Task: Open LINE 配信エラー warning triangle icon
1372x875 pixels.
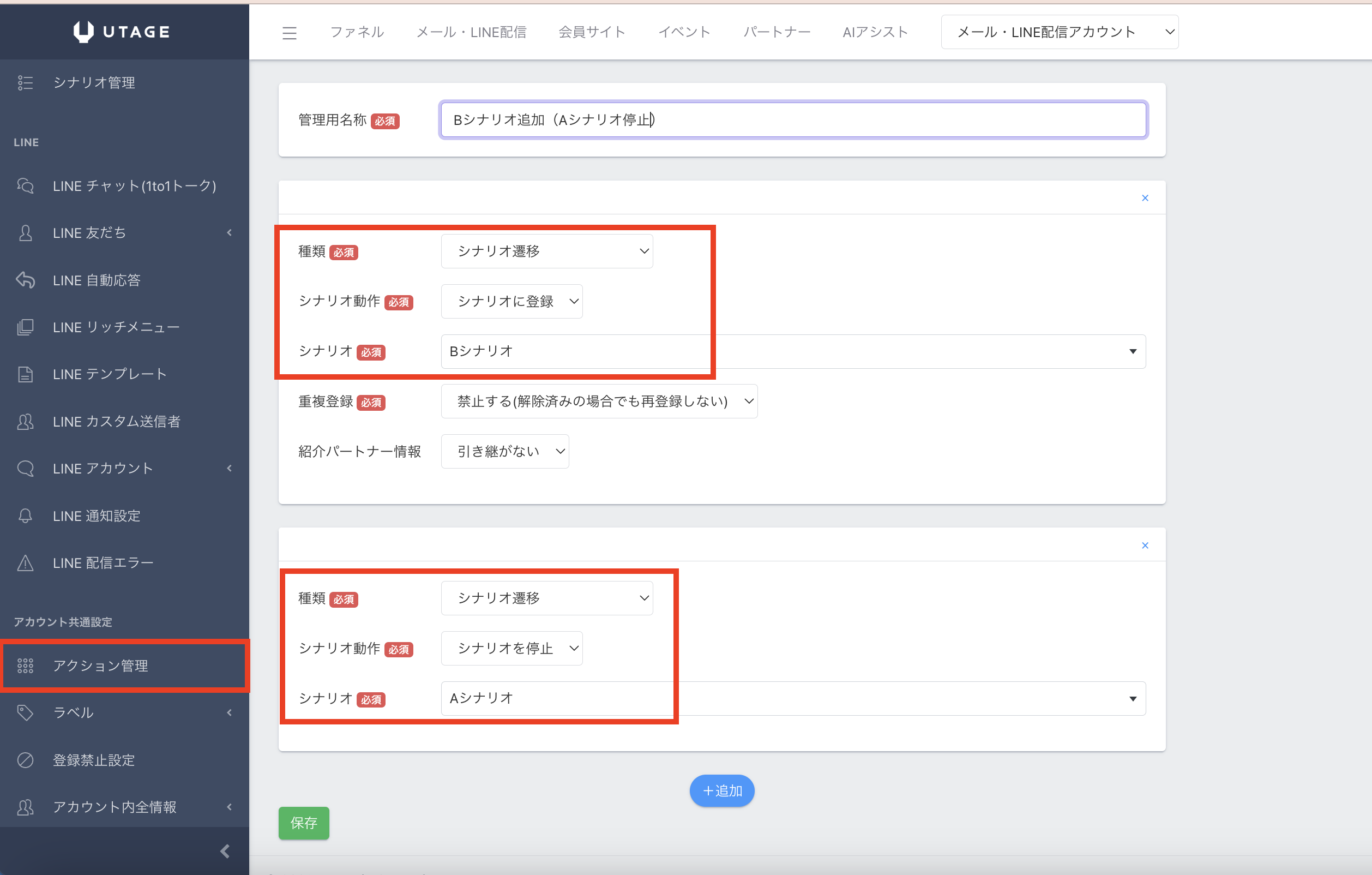Action: pos(25,562)
